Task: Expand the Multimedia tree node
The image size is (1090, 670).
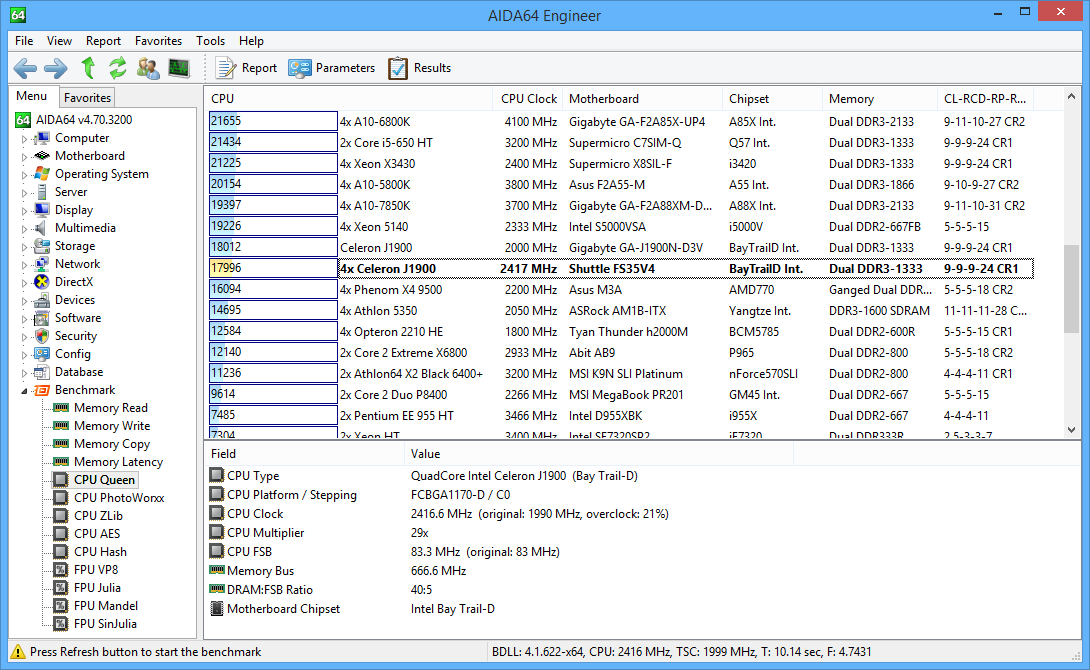Action: pos(24,229)
